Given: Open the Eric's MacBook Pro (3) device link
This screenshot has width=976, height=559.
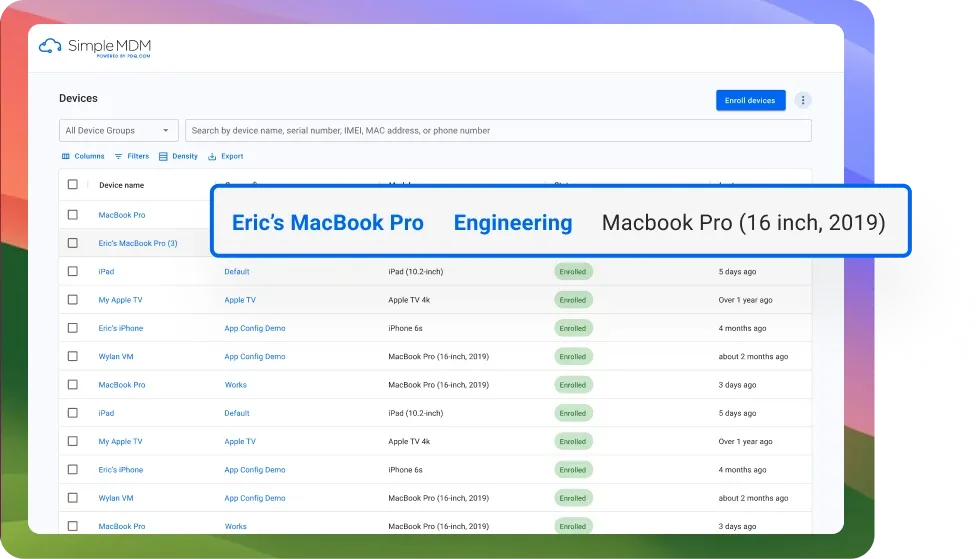Looking at the screenshot, I should coord(138,243).
